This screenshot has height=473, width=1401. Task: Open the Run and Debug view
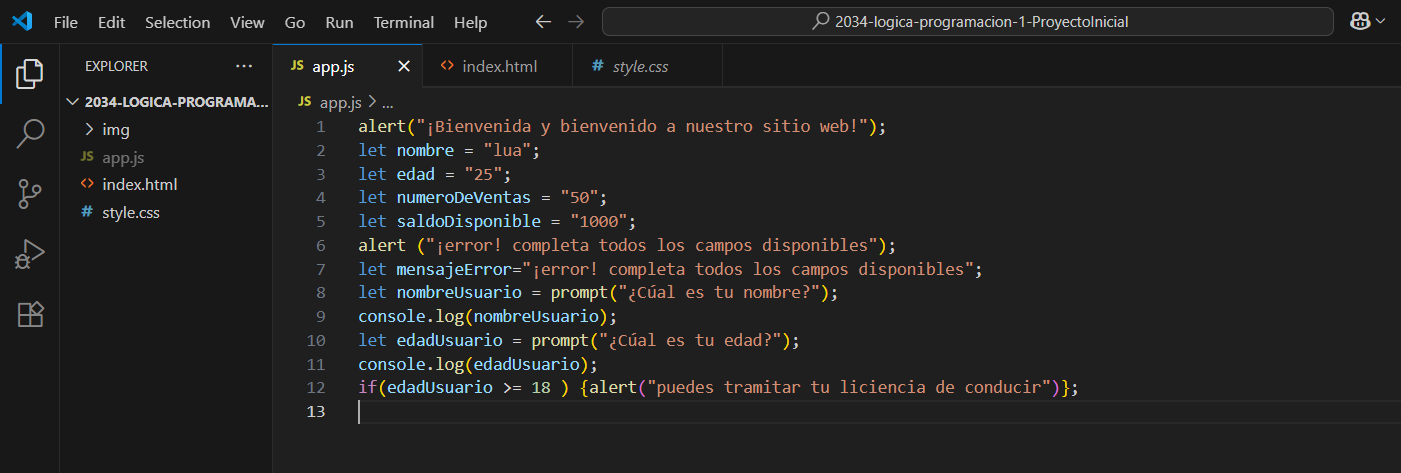(30, 254)
